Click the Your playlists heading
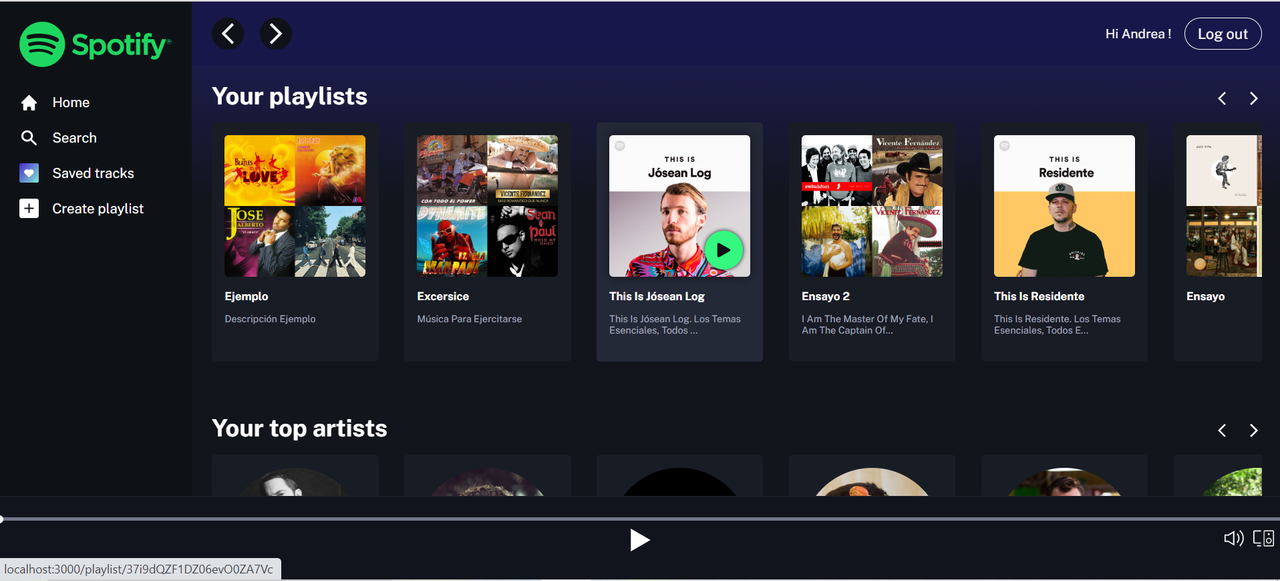 point(290,97)
